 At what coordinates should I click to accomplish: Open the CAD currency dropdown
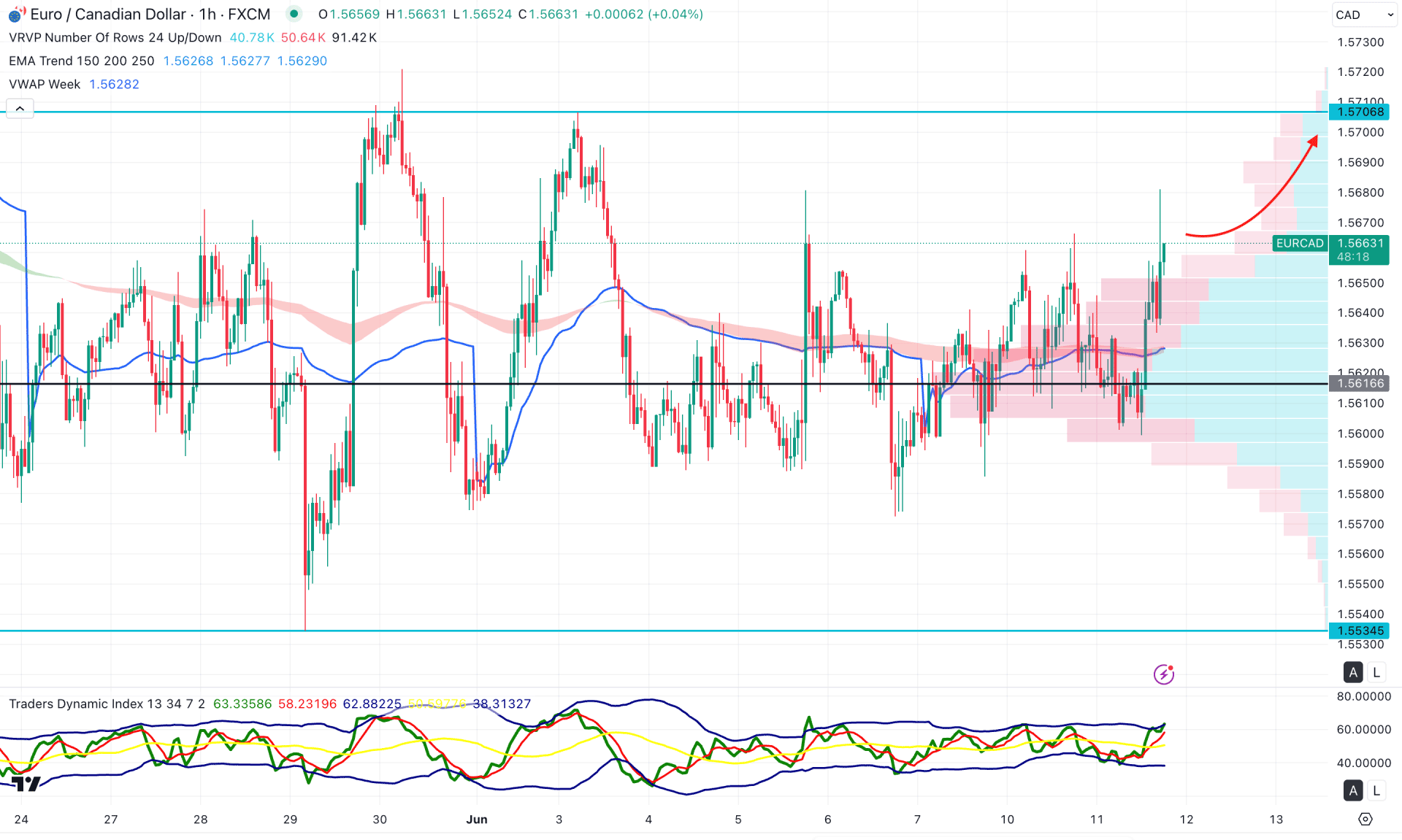1364,15
